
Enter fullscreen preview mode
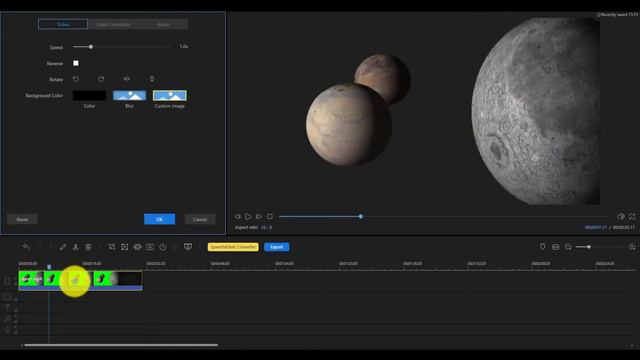coord(632,216)
